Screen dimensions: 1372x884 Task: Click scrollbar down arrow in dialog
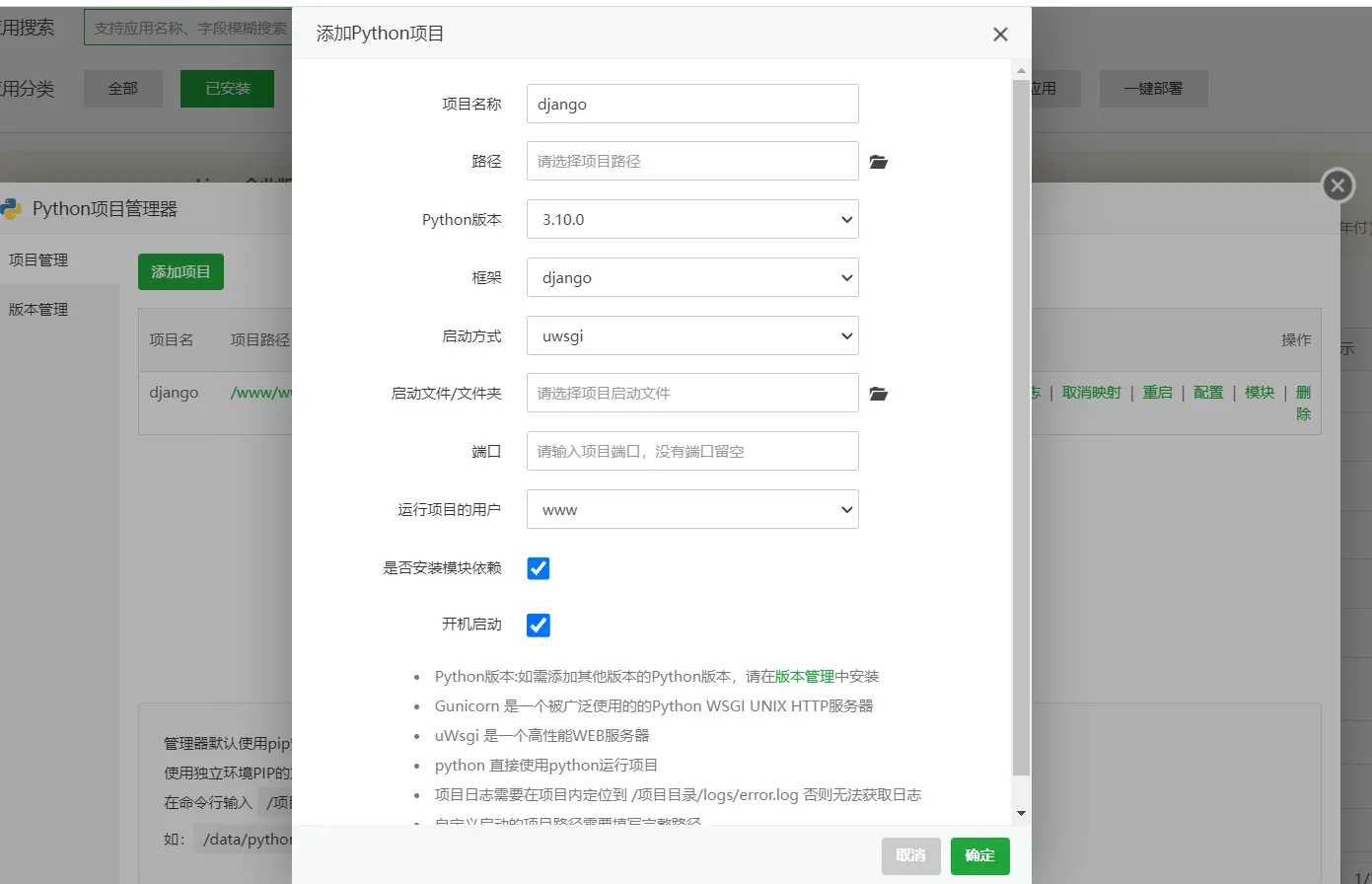pyautogui.click(x=1021, y=813)
